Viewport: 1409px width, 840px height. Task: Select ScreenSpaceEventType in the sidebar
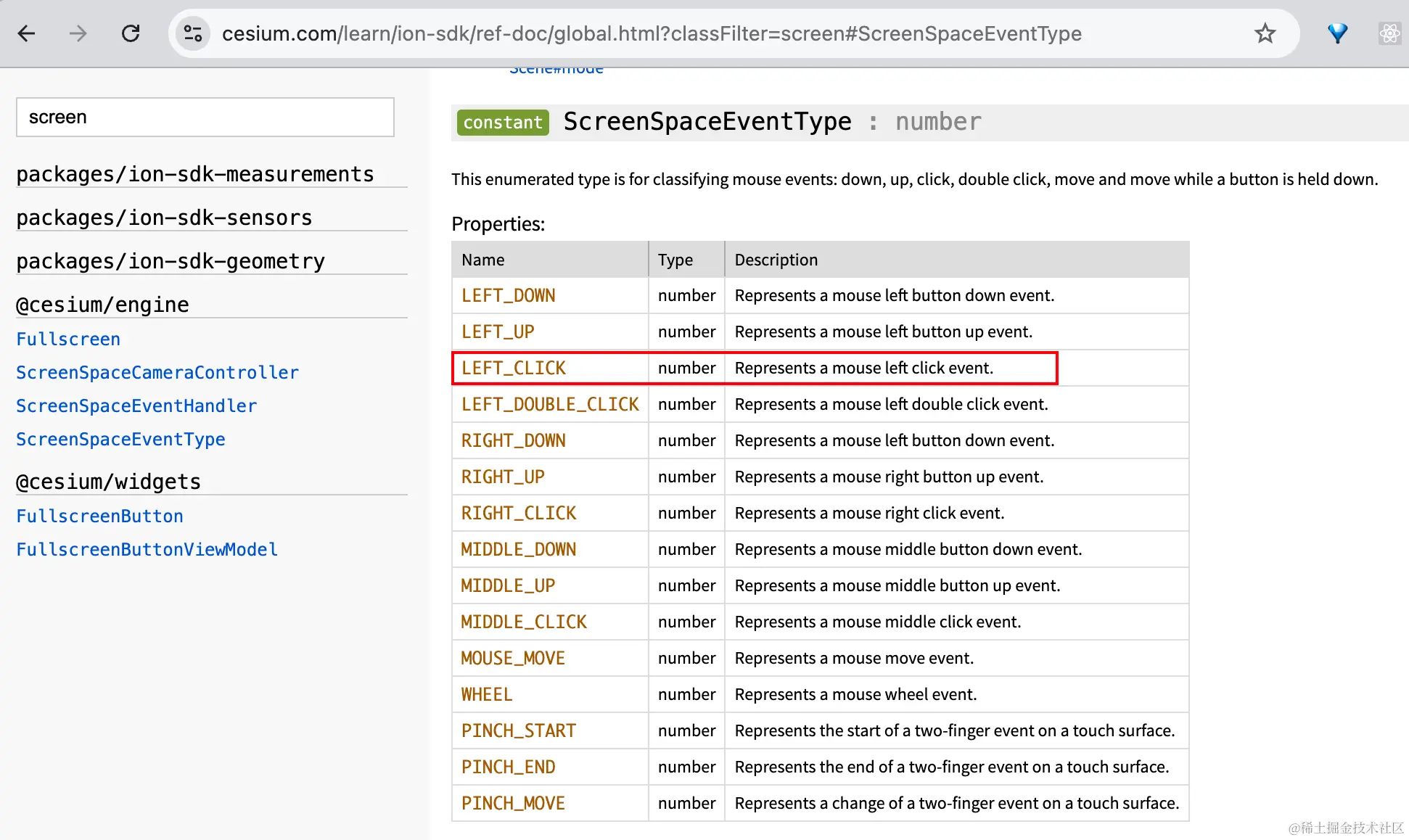120,440
